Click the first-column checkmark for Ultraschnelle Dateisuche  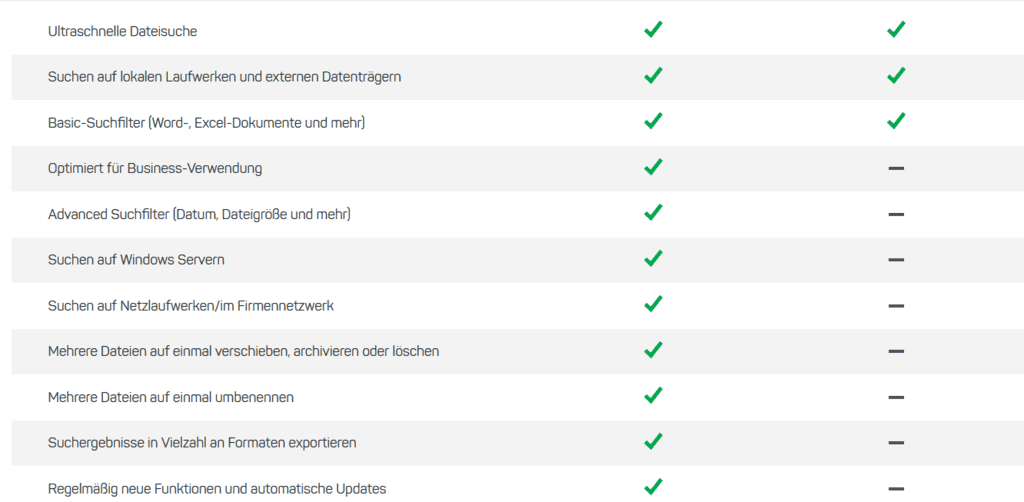tap(653, 30)
